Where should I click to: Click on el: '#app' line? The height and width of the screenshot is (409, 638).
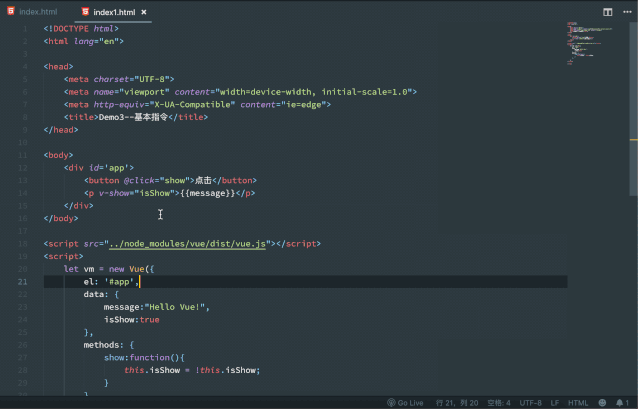[x=111, y=282]
